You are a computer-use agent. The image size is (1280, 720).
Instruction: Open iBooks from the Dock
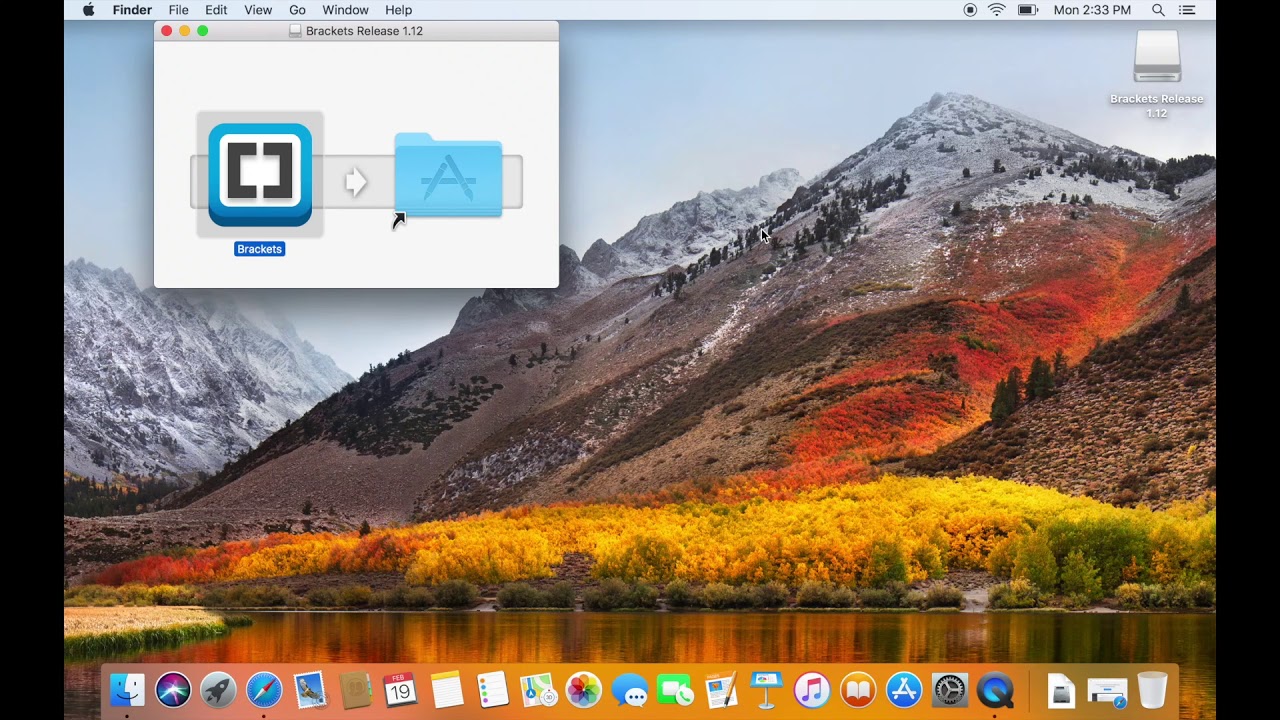[858, 690]
